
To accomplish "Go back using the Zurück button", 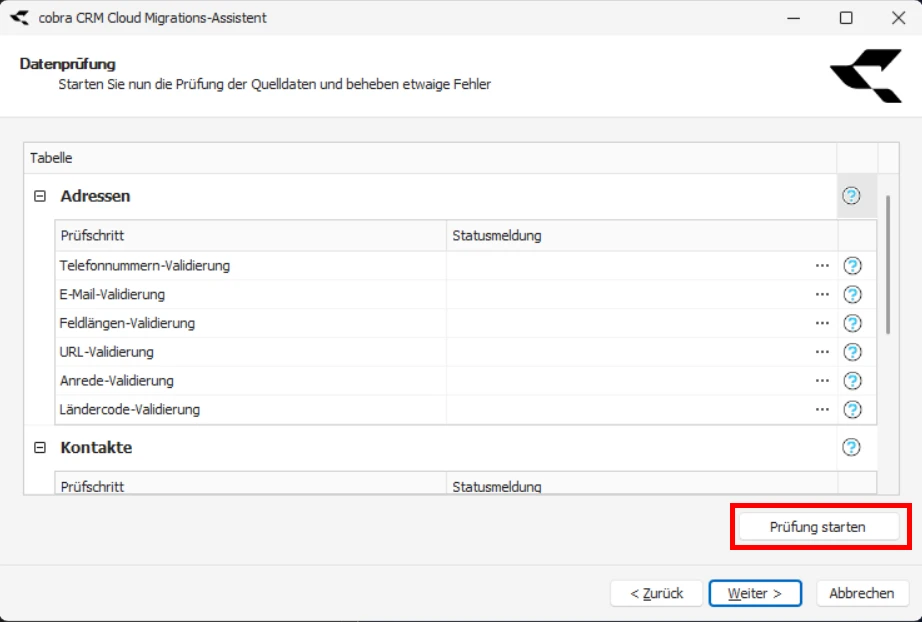I will click(x=656, y=593).
